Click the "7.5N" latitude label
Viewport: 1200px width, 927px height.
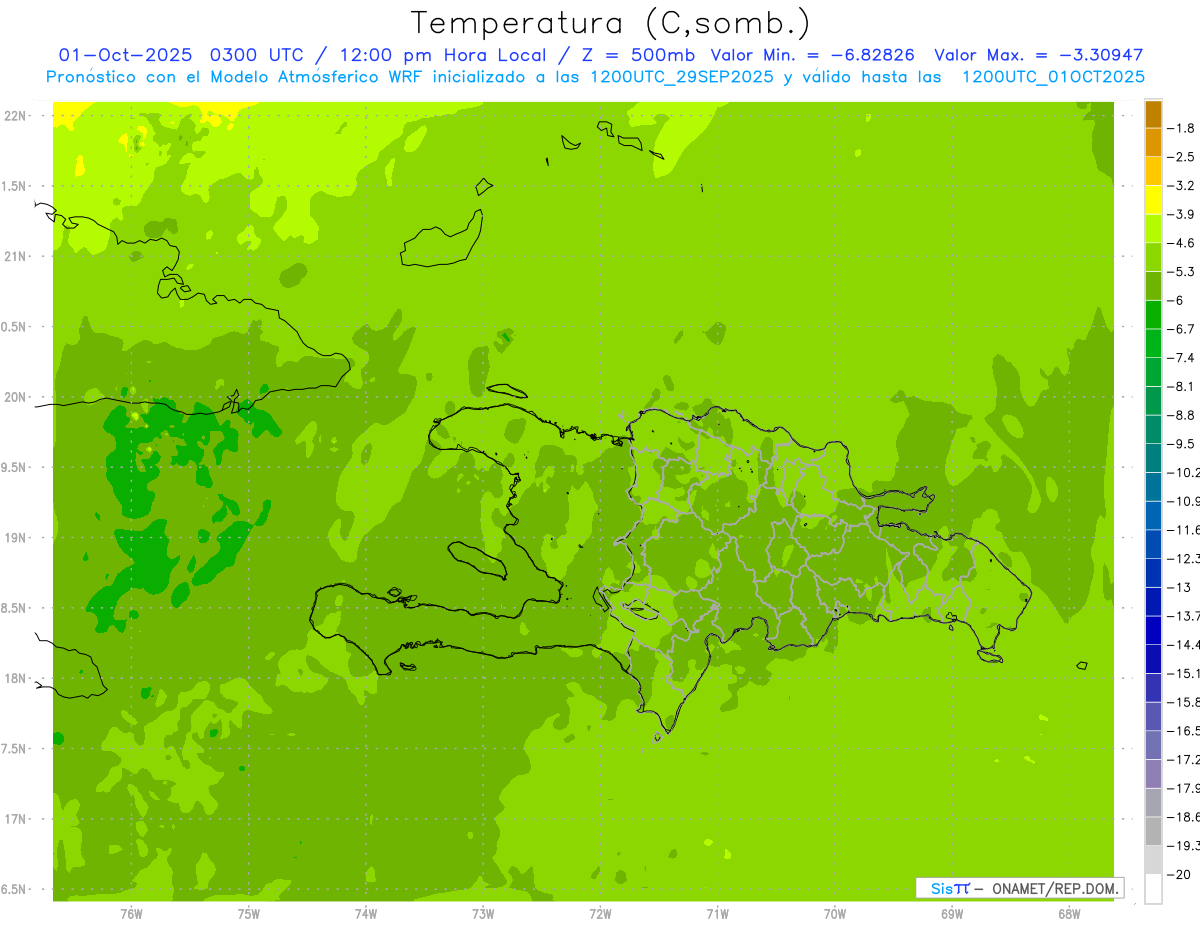coord(15,749)
